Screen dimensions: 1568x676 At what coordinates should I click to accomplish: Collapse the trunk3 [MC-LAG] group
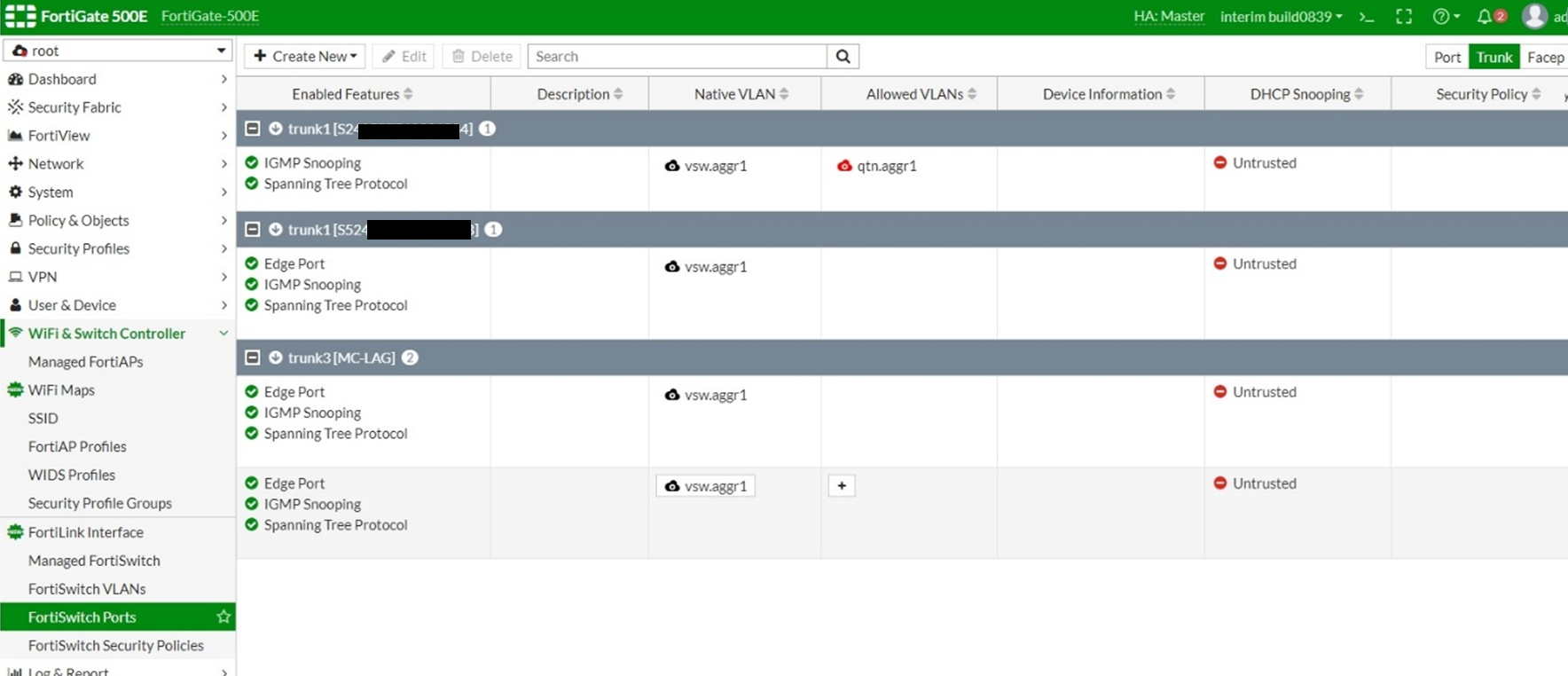[253, 358]
